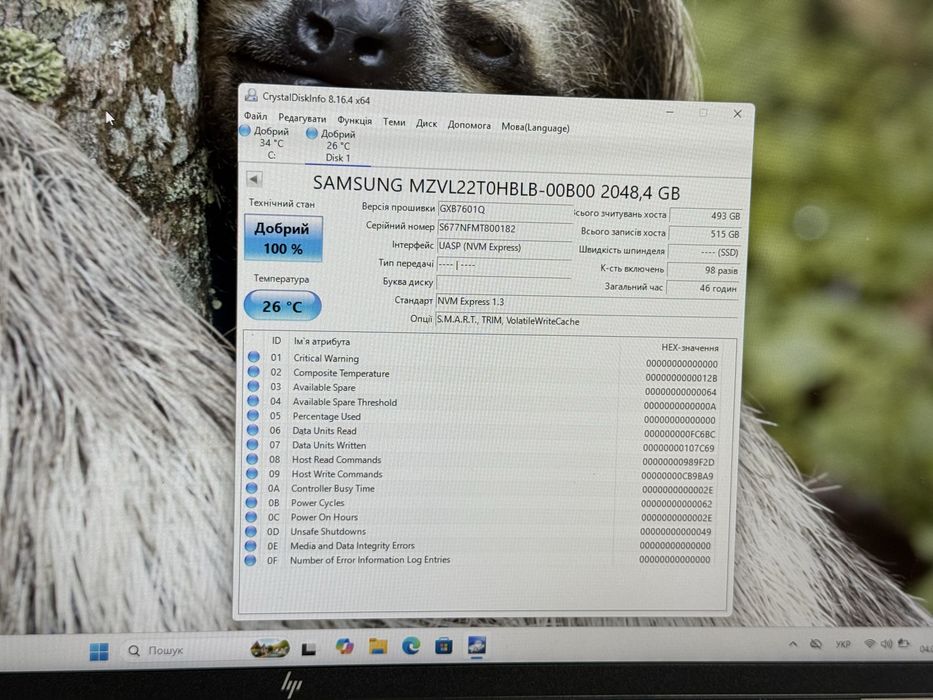Click the УКР language indicator in tray
This screenshot has height=700, width=933.
pos(843,644)
